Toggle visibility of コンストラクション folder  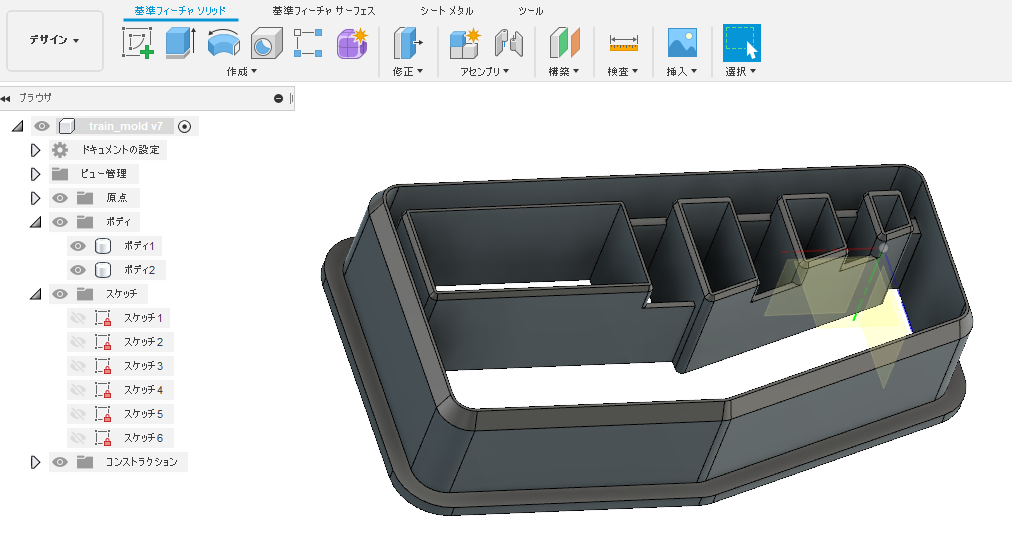tap(60, 462)
